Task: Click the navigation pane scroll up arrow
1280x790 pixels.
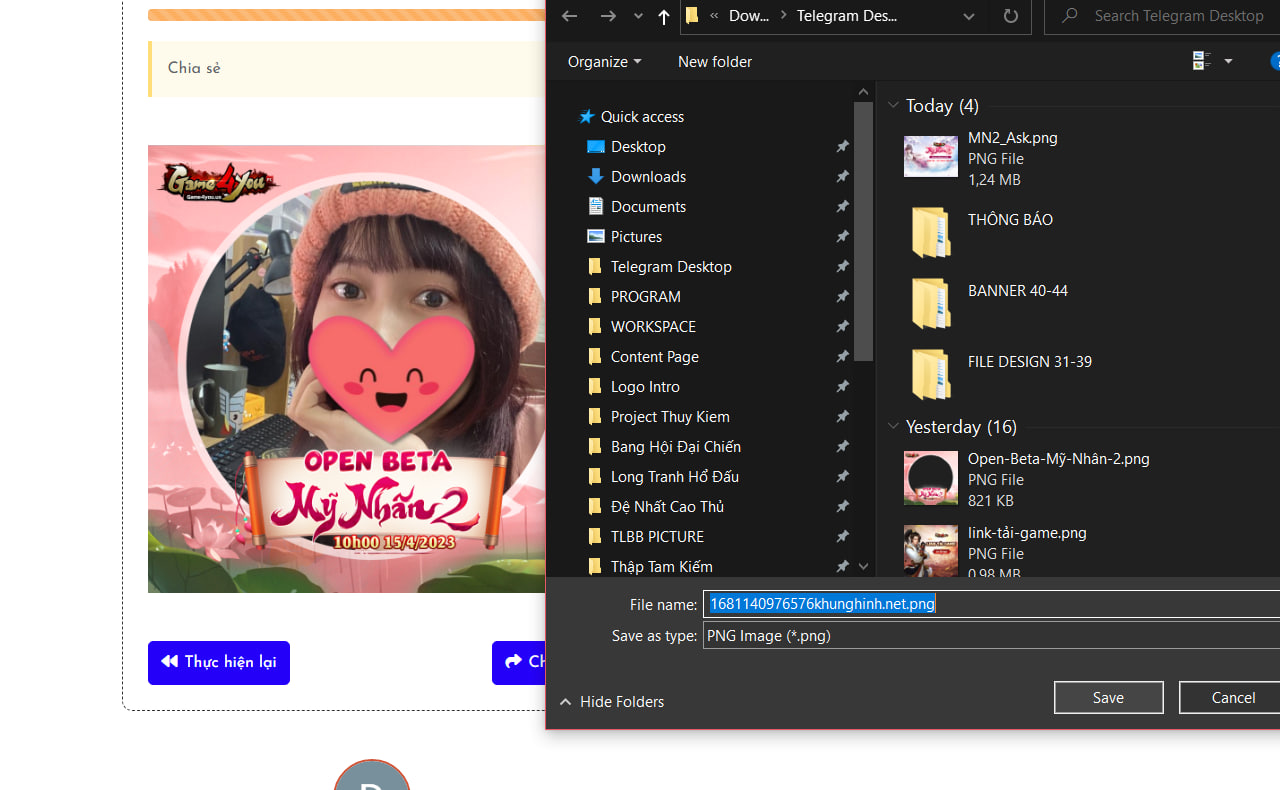Action: [863, 92]
